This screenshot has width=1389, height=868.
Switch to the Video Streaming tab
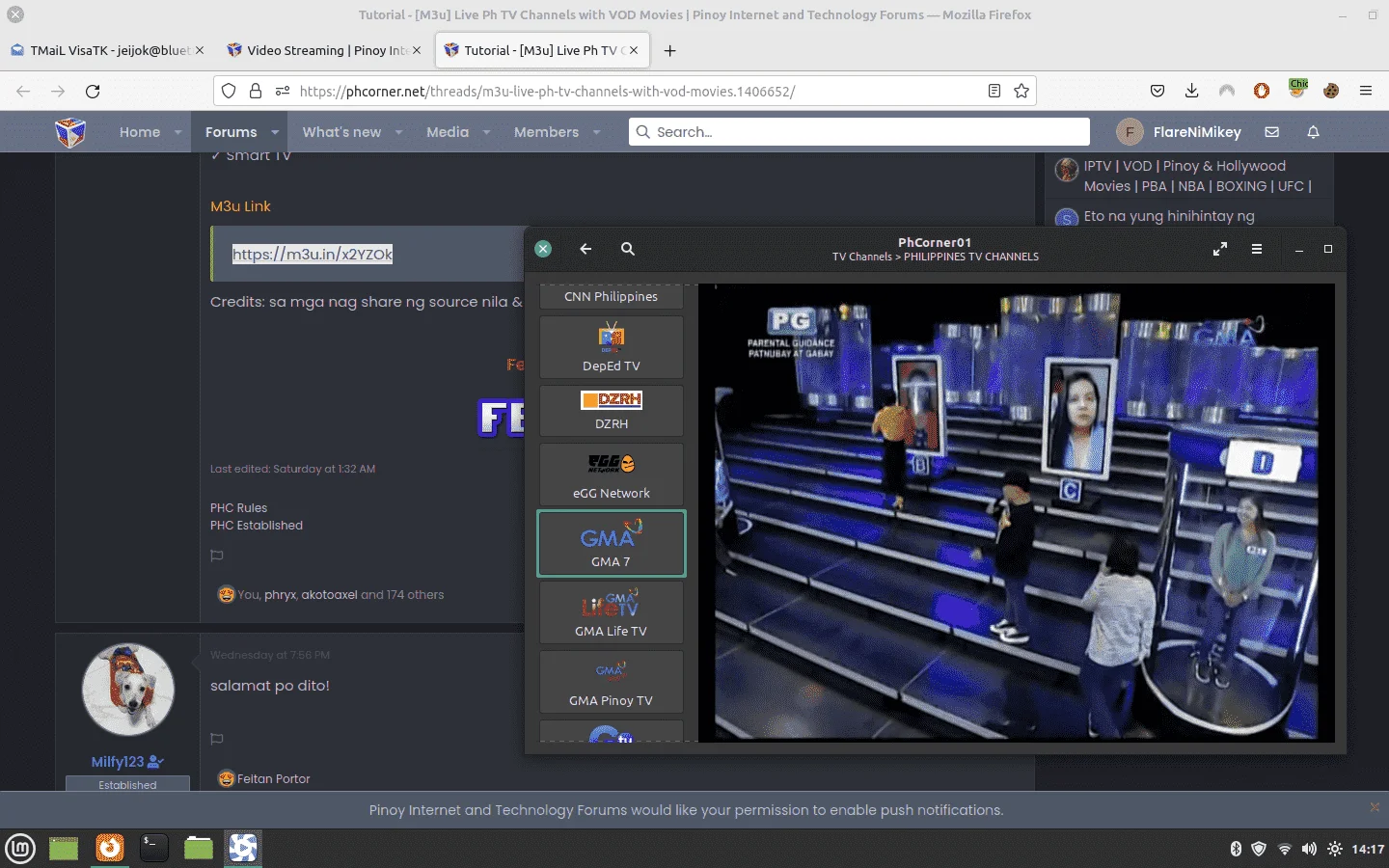[x=324, y=50]
